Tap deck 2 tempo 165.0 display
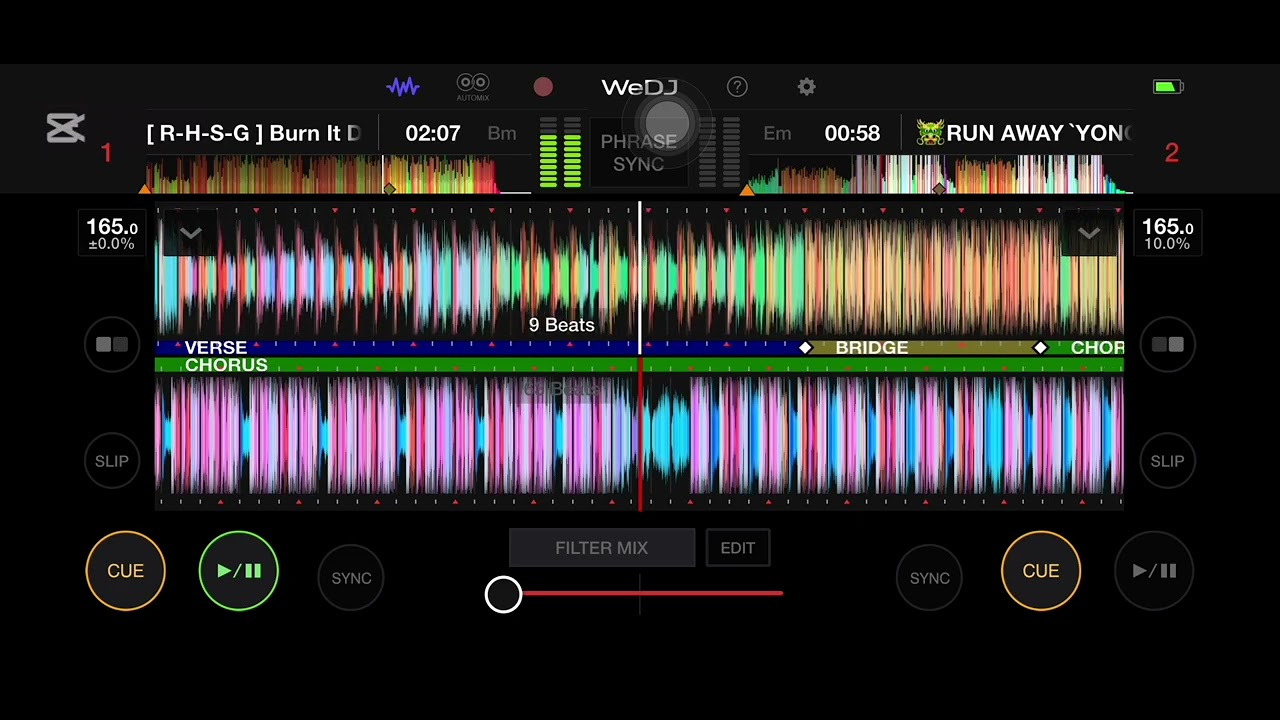Image resolution: width=1280 pixels, height=720 pixels. coord(1167,234)
